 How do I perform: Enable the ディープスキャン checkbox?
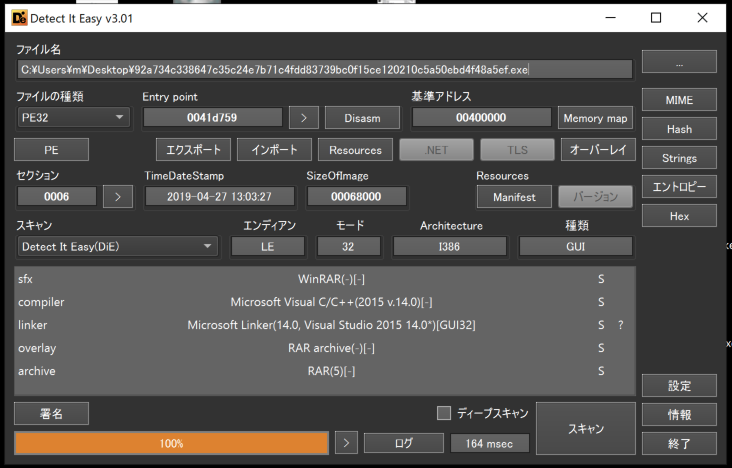click(443, 413)
